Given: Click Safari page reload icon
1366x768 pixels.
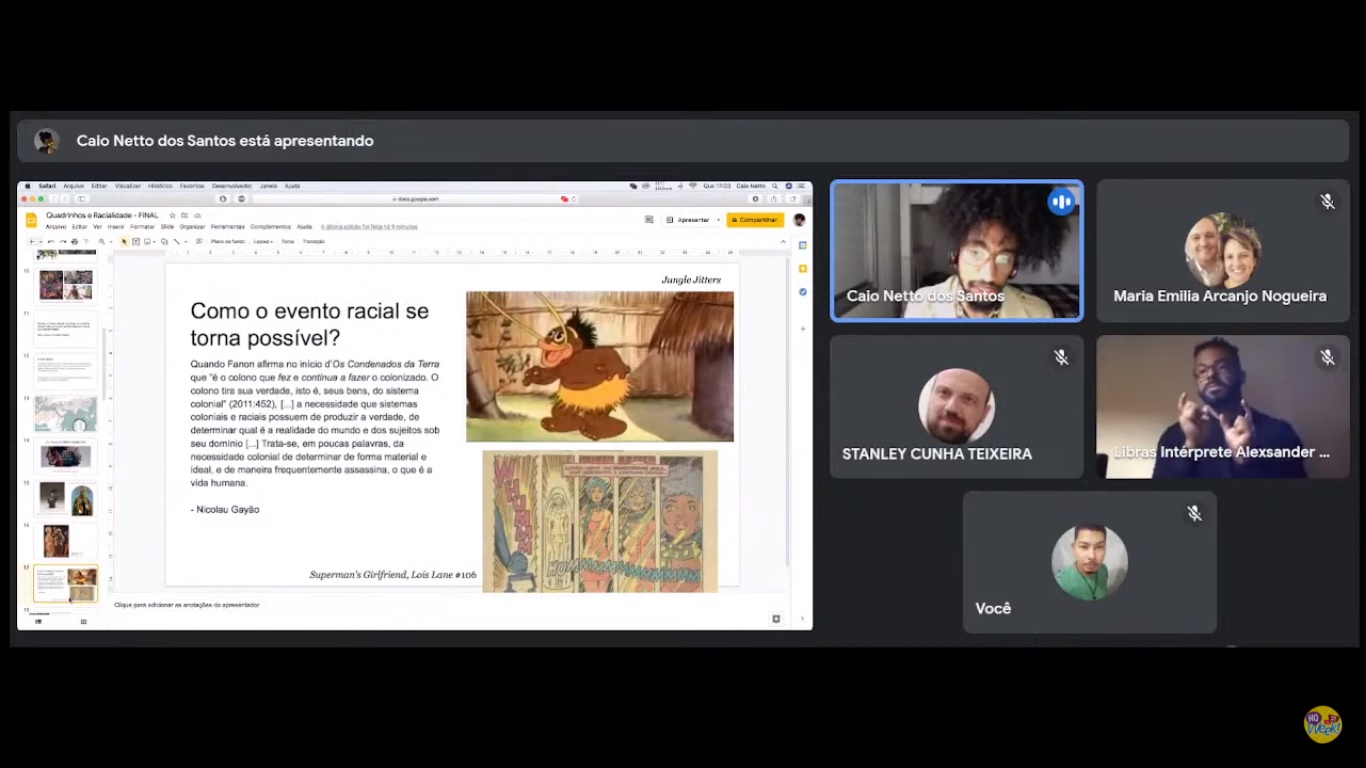Looking at the screenshot, I should pos(572,199).
